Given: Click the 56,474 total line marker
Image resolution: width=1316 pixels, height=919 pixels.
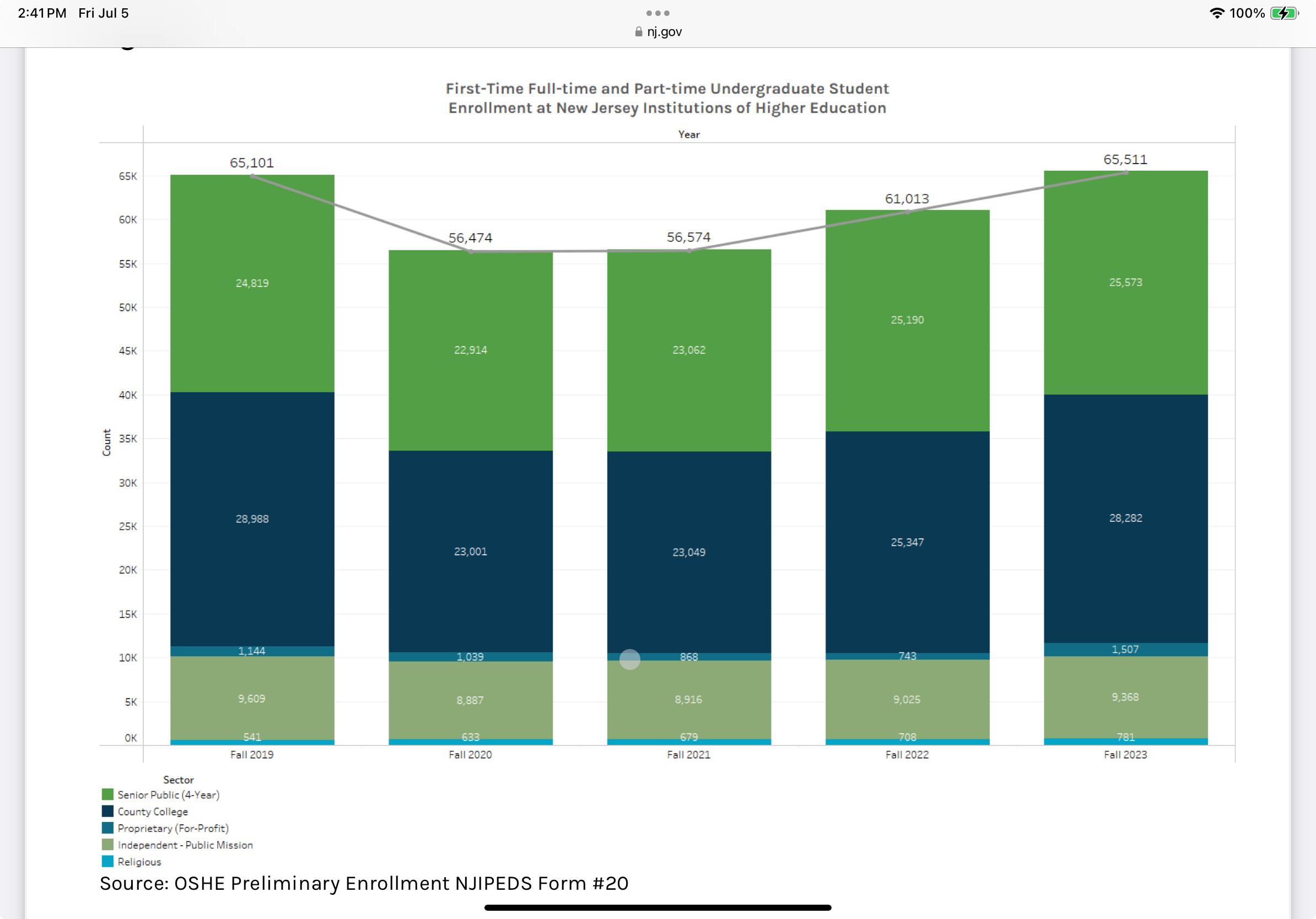Looking at the screenshot, I should [471, 252].
